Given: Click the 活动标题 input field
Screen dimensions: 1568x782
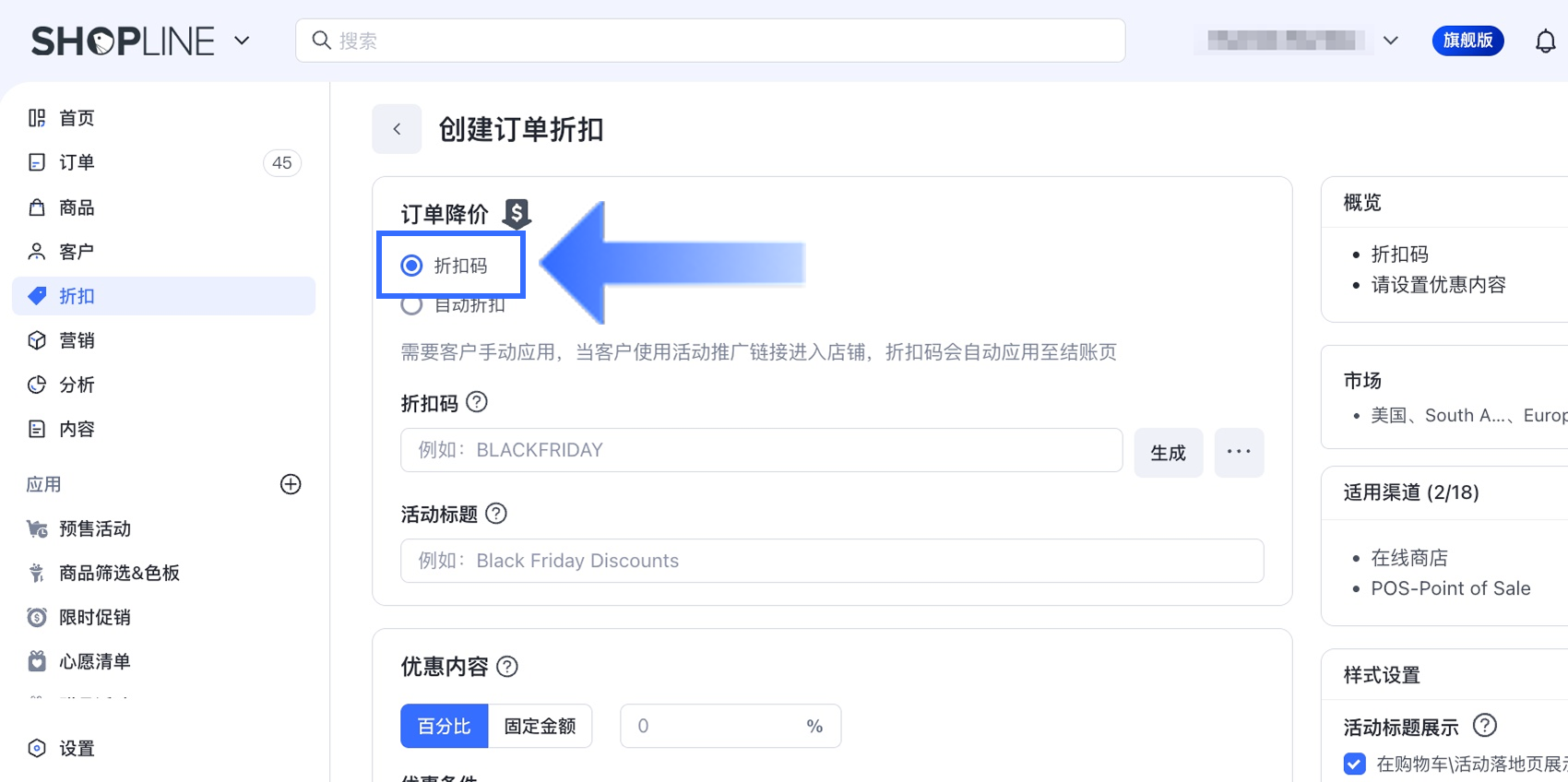Looking at the screenshot, I should tap(831, 561).
